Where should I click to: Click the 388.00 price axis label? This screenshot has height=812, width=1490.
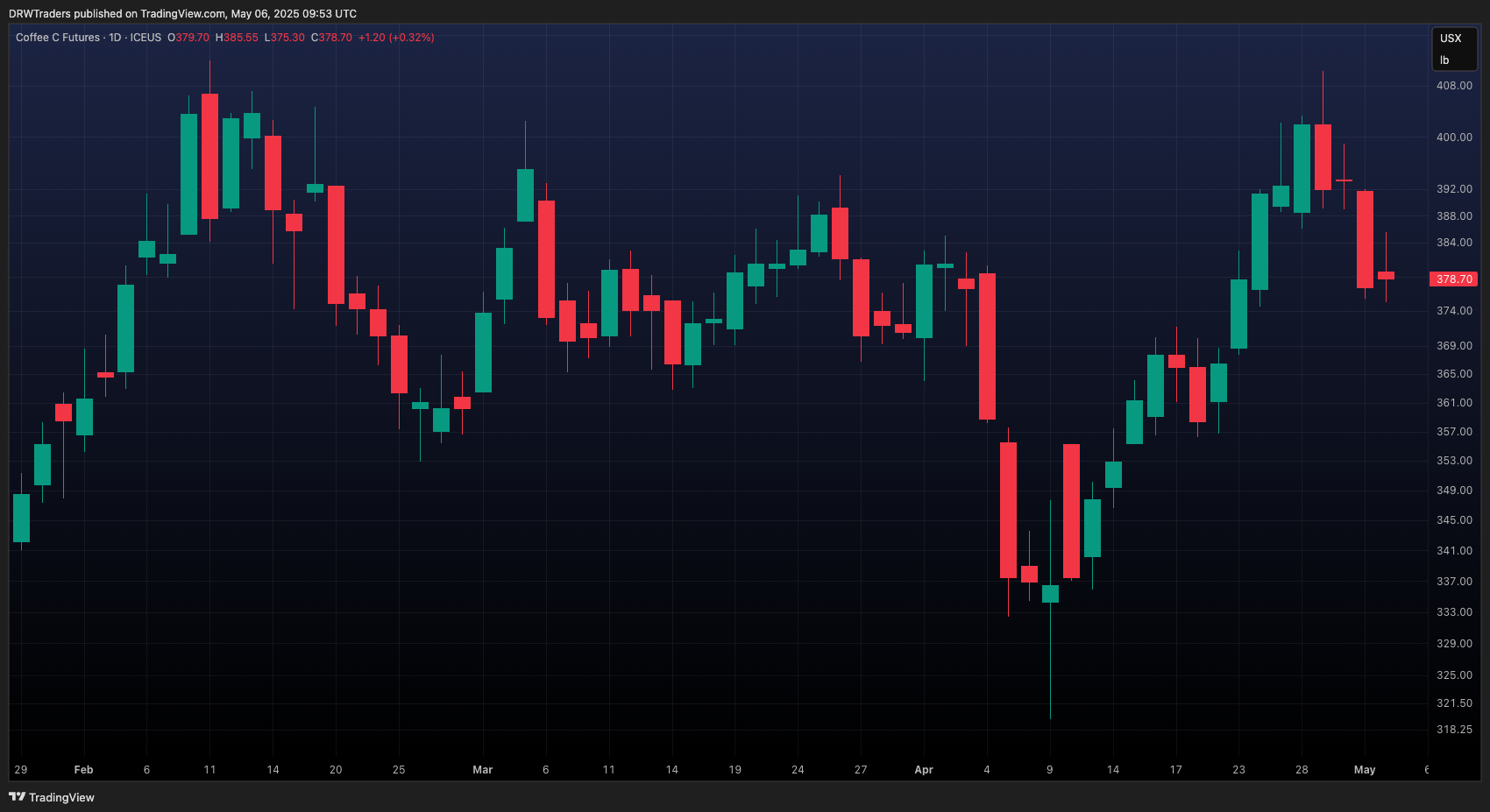[1454, 216]
